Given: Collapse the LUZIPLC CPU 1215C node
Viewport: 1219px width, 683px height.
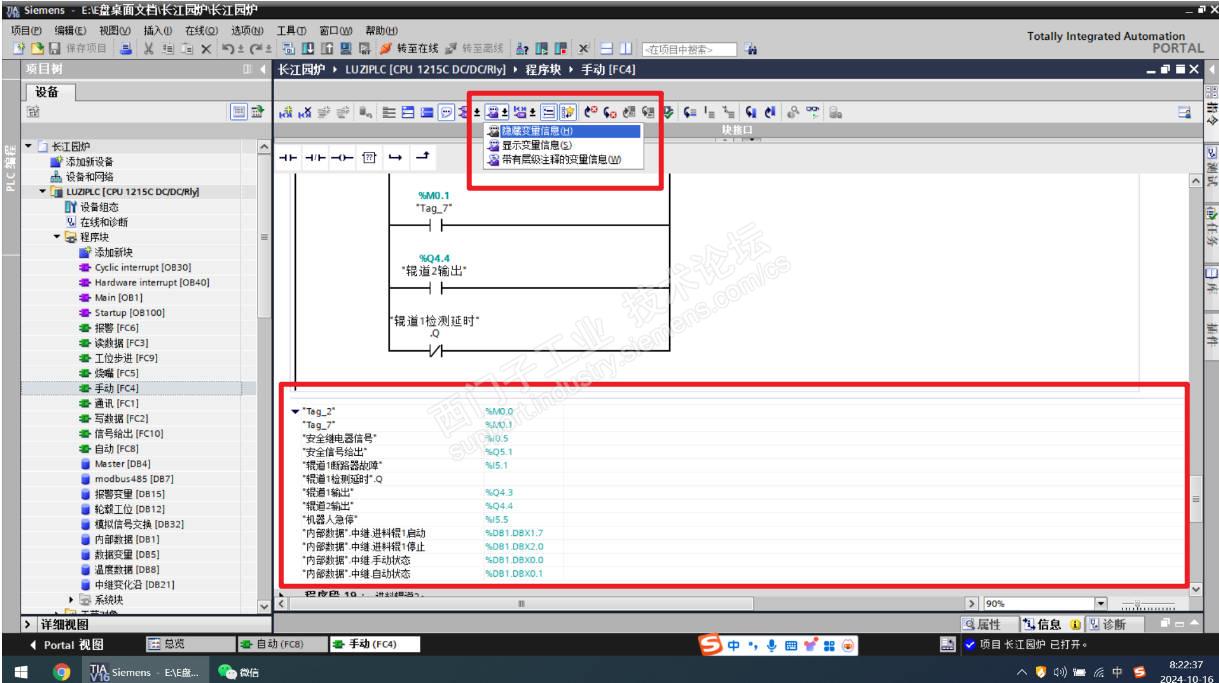Looking at the screenshot, I should 42,190.
